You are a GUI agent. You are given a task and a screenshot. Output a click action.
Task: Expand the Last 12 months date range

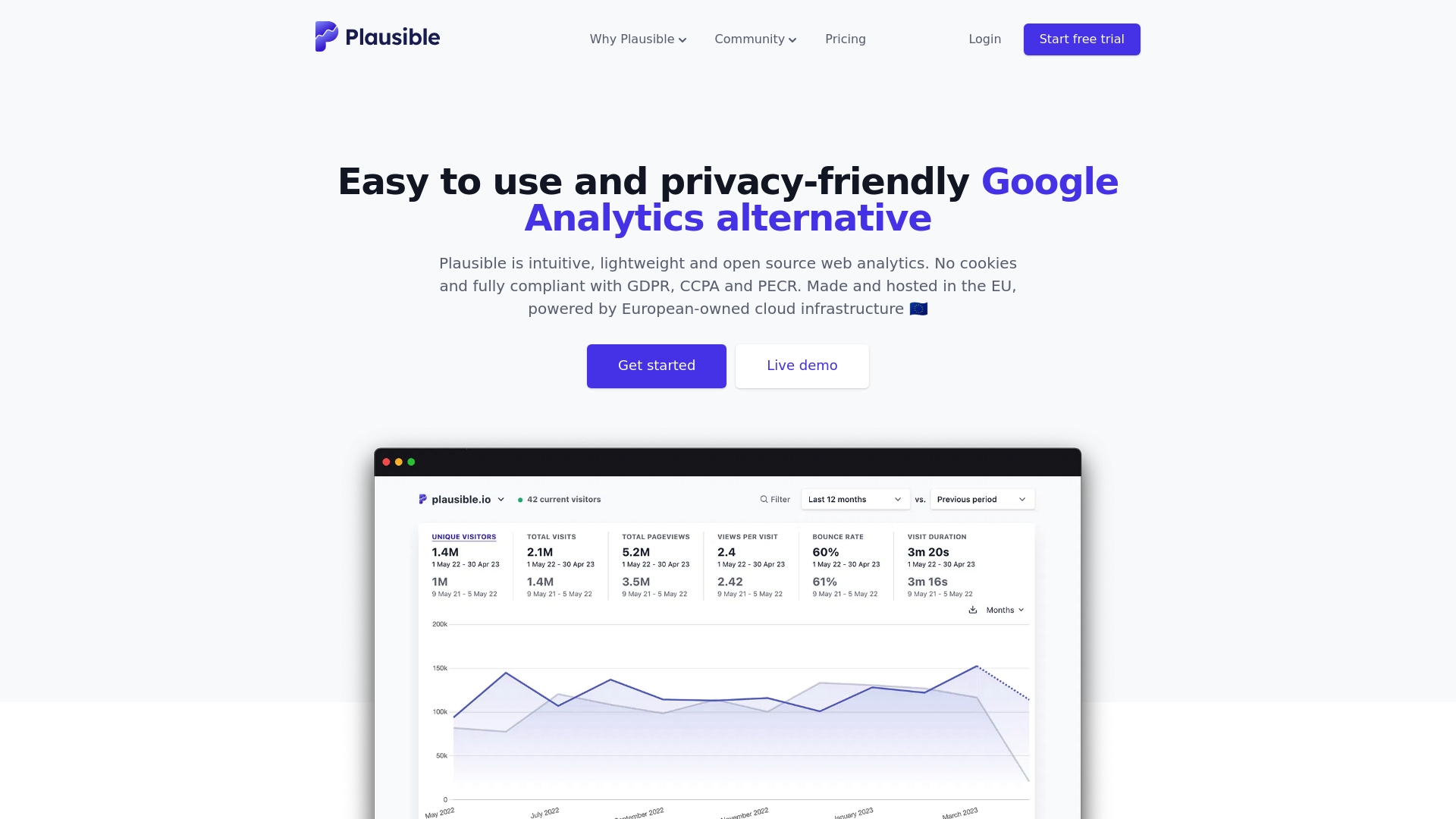point(854,499)
